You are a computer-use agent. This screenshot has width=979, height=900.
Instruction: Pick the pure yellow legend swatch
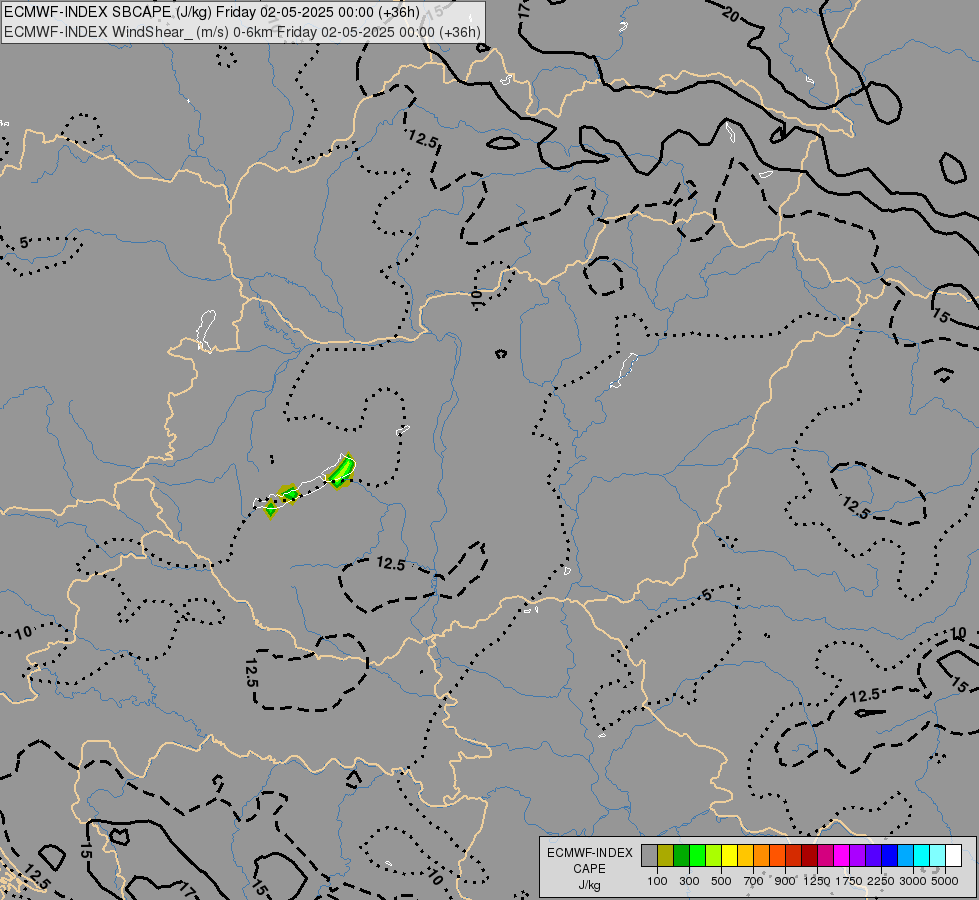730,856
